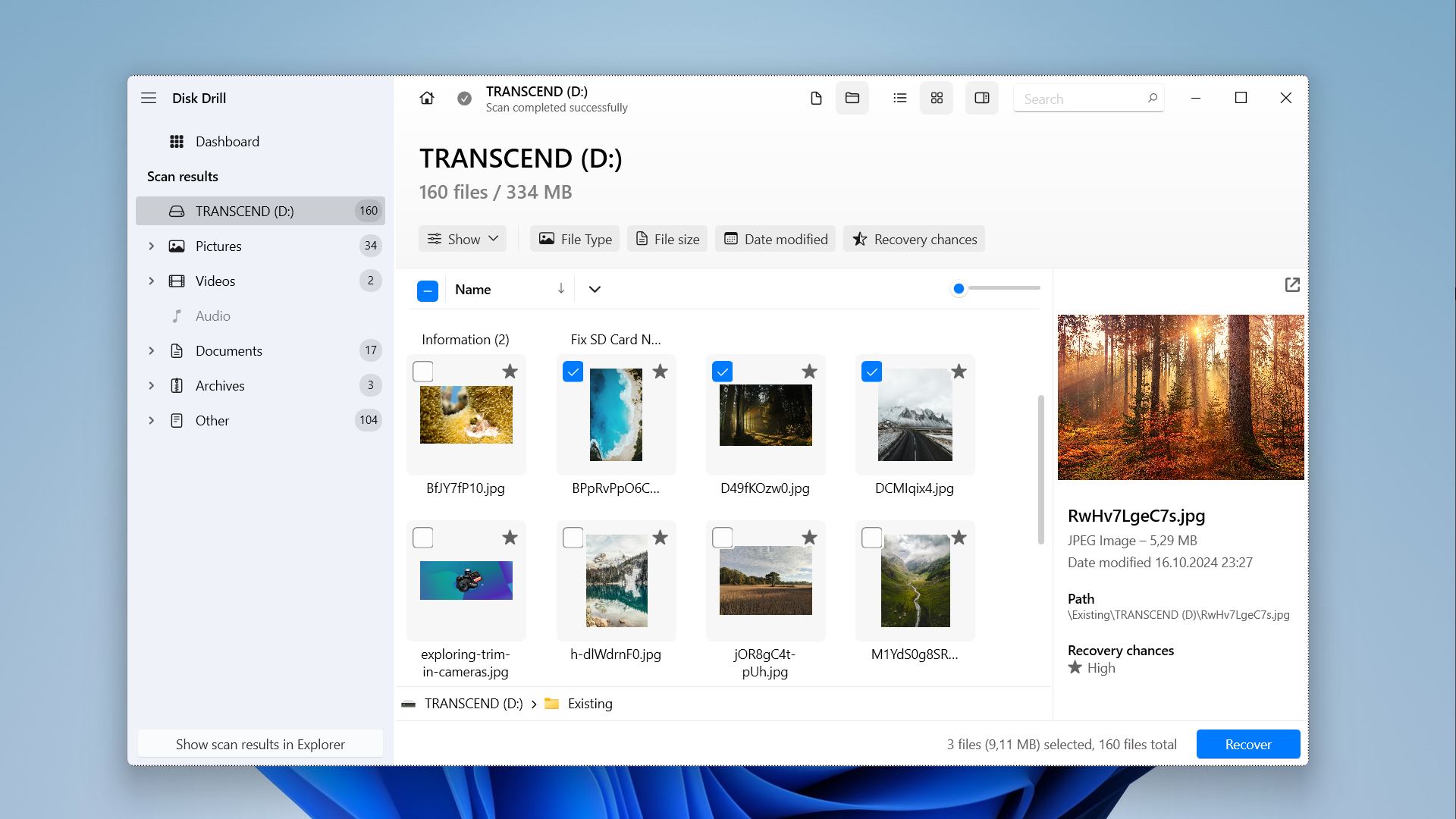This screenshot has width=1456, height=819.
Task: Open the Recovery chances filter button
Action: 914,239
